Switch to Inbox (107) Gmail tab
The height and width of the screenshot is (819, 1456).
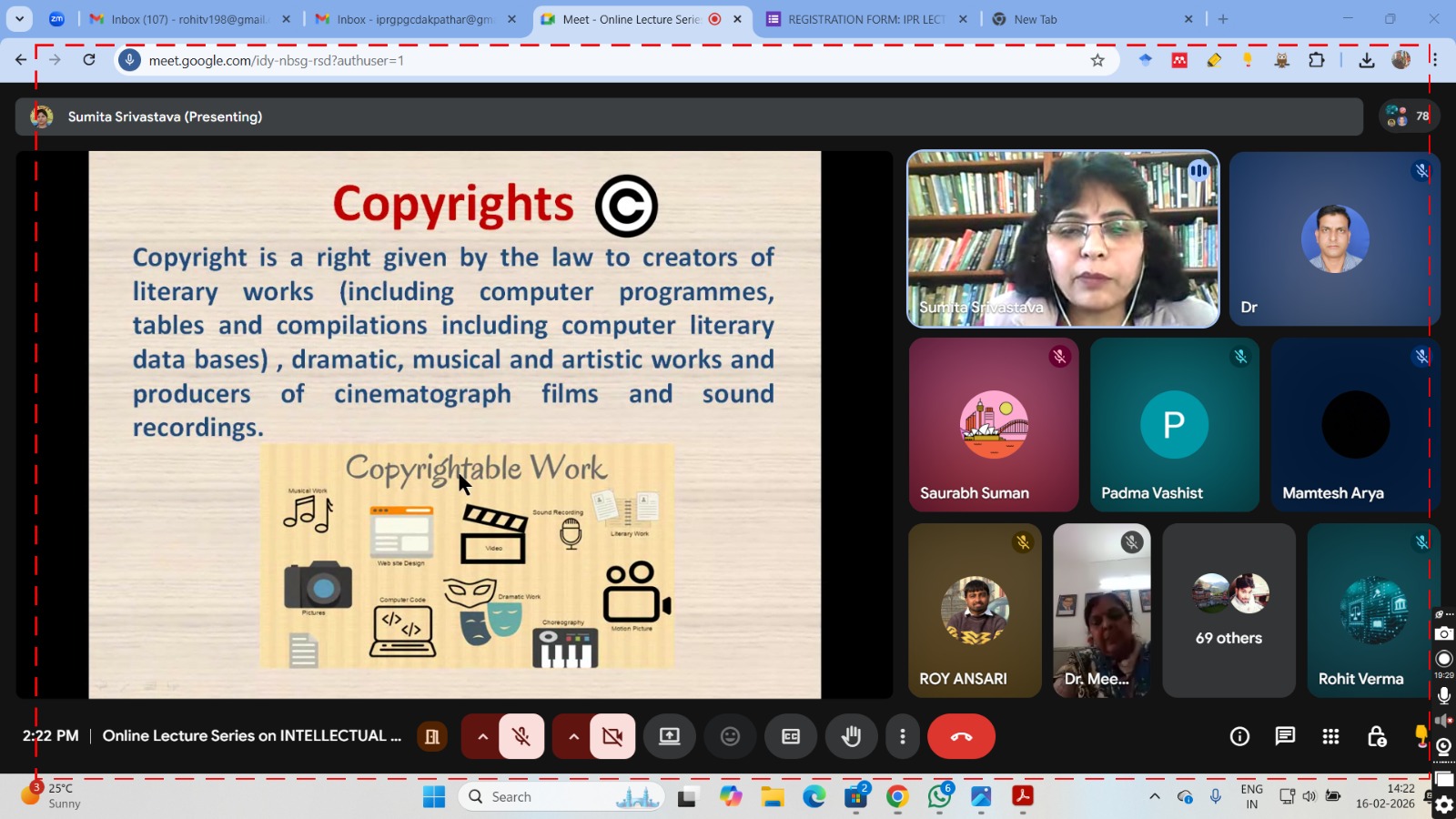(x=187, y=19)
